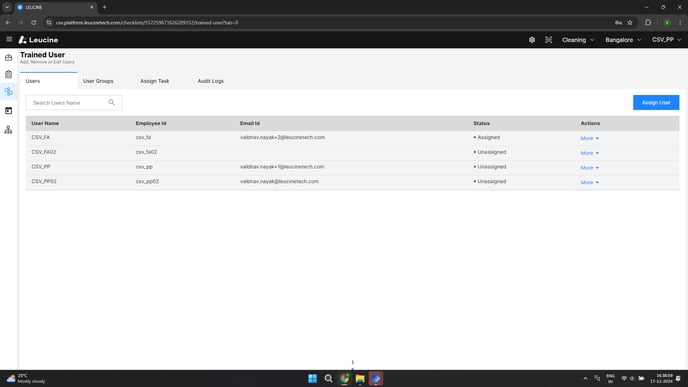Select the highlighted process sidebar icon
The width and height of the screenshot is (688, 387).
point(8,91)
